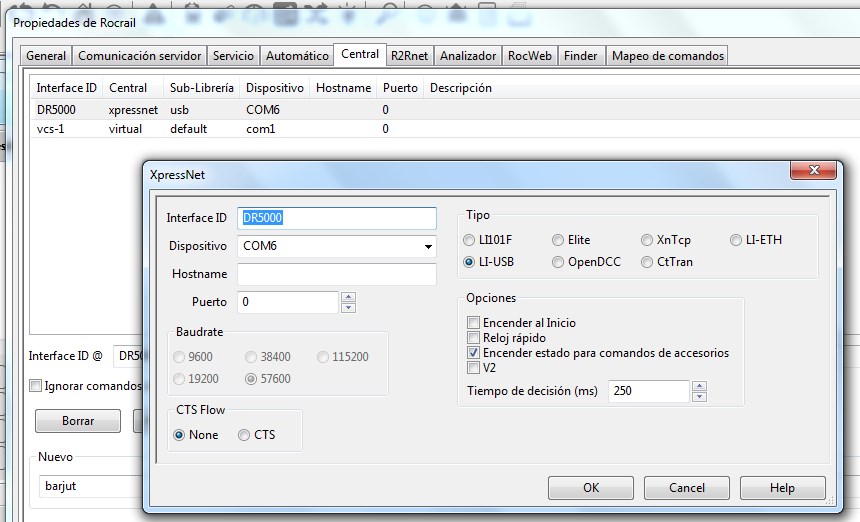Open Help for XpressNet dialog
The height and width of the screenshot is (522, 860).
click(783, 487)
